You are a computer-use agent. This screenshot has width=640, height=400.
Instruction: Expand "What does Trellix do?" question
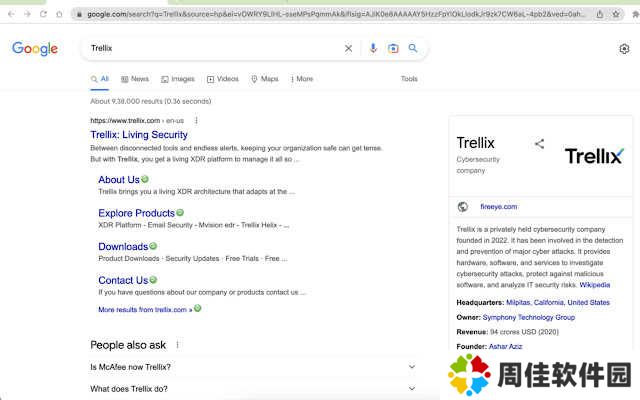[x=411, y=389]
